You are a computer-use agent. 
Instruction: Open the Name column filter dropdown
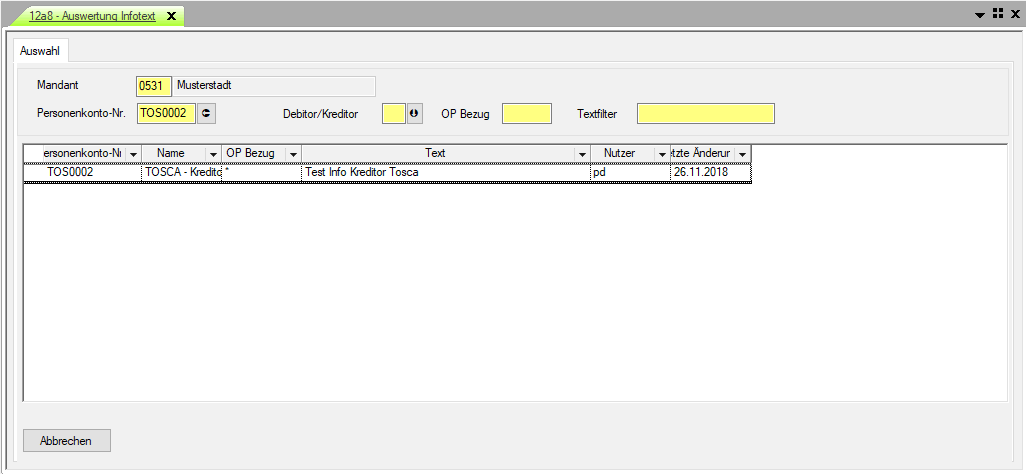coord(212,154)
